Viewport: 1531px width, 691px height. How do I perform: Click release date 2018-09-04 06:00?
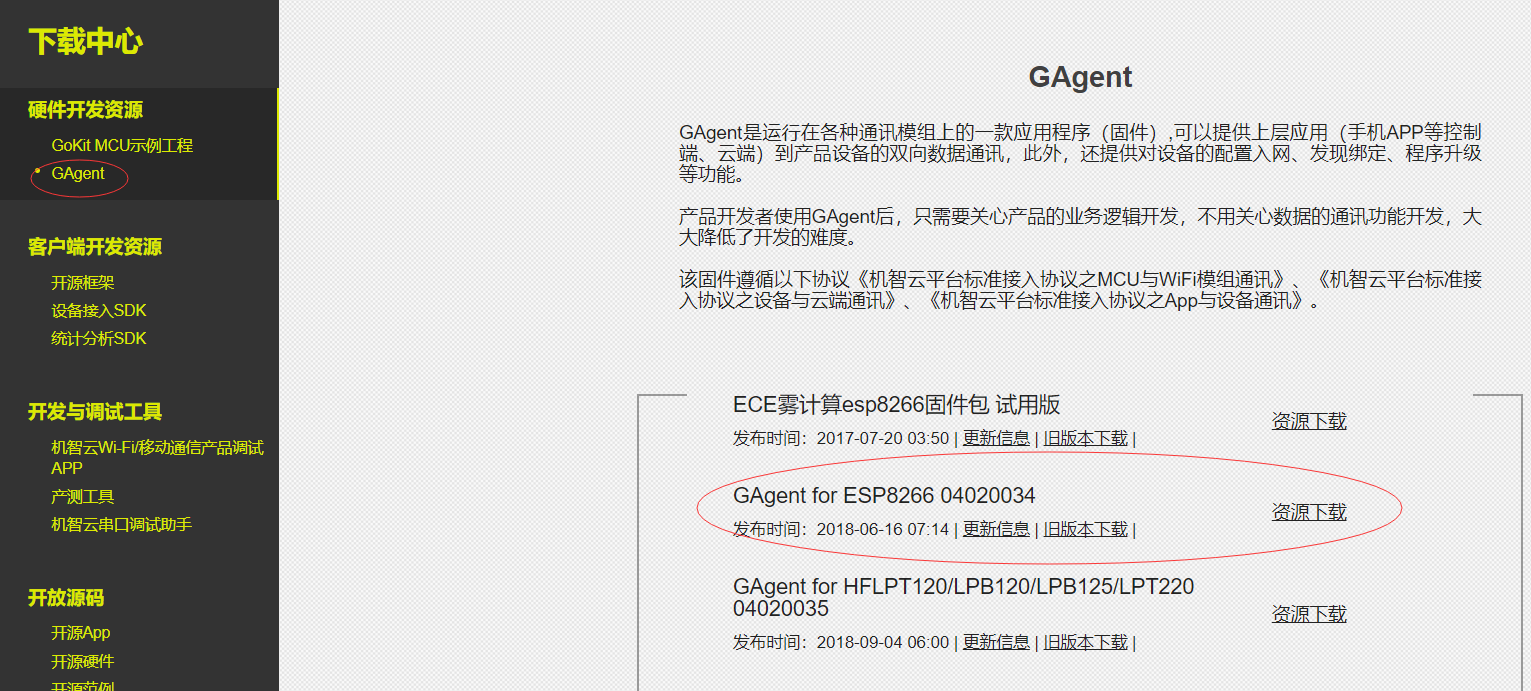(x=883, y=642)
